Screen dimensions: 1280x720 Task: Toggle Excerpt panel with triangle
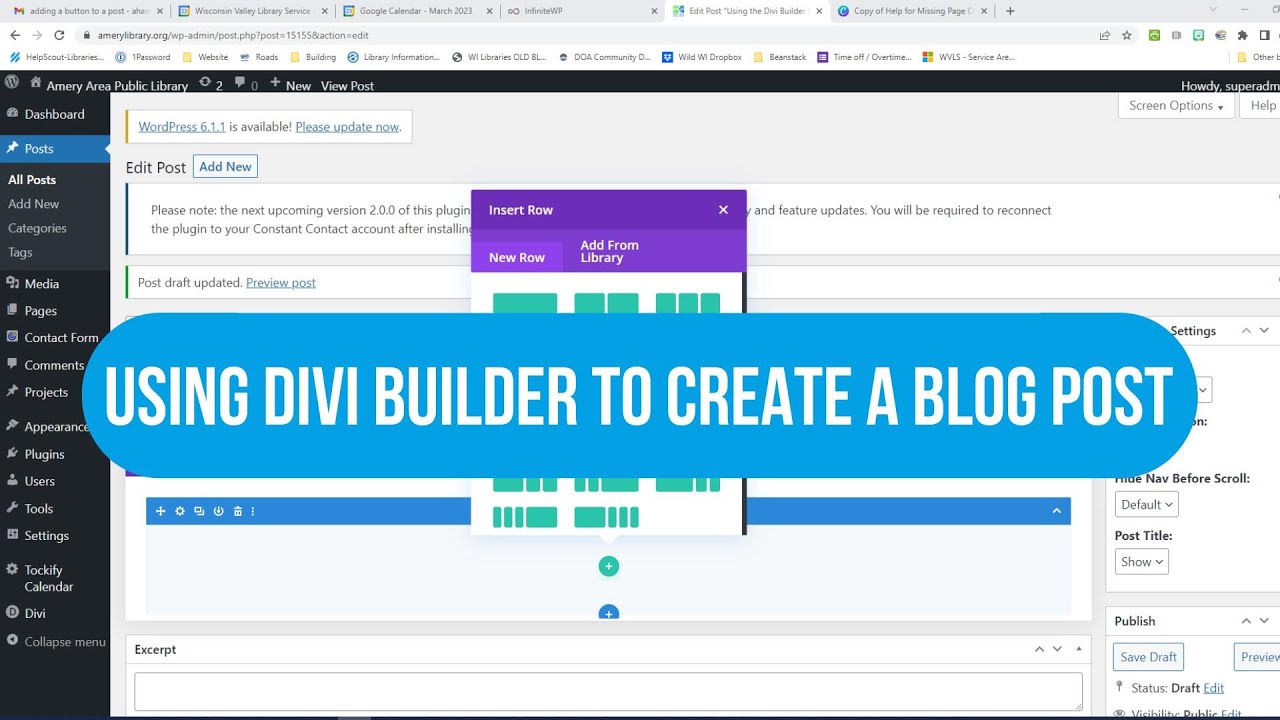coord(1078,649)
